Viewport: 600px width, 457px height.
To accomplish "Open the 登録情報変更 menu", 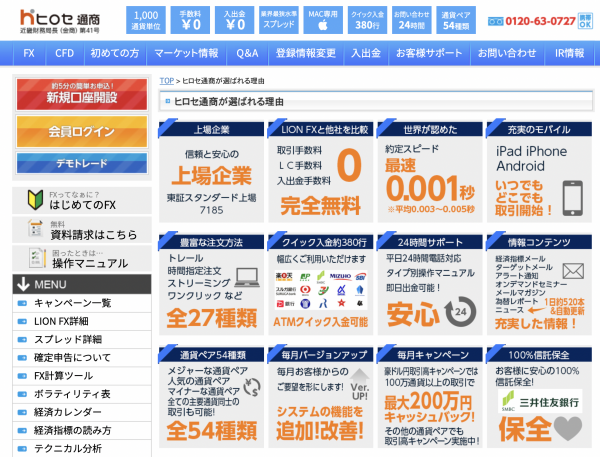I will click(x=306, y=53).
